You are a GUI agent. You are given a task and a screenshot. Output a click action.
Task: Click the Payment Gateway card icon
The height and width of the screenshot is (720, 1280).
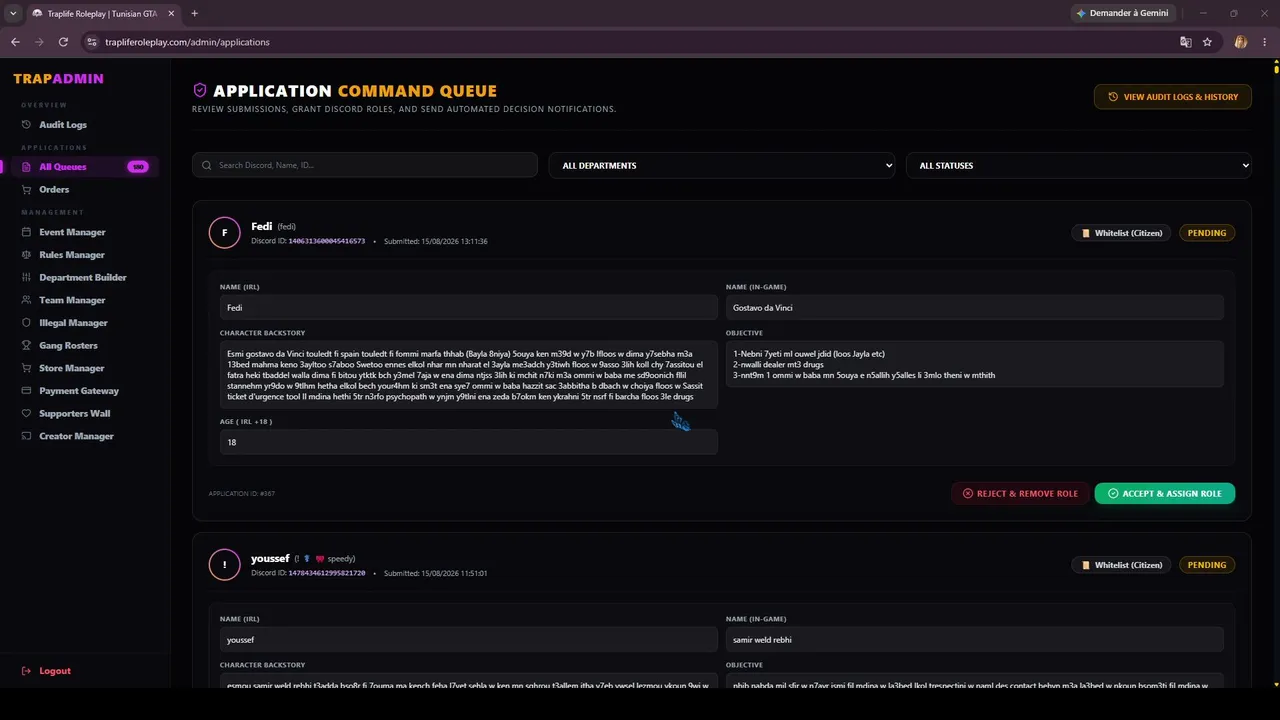(27, 391)
